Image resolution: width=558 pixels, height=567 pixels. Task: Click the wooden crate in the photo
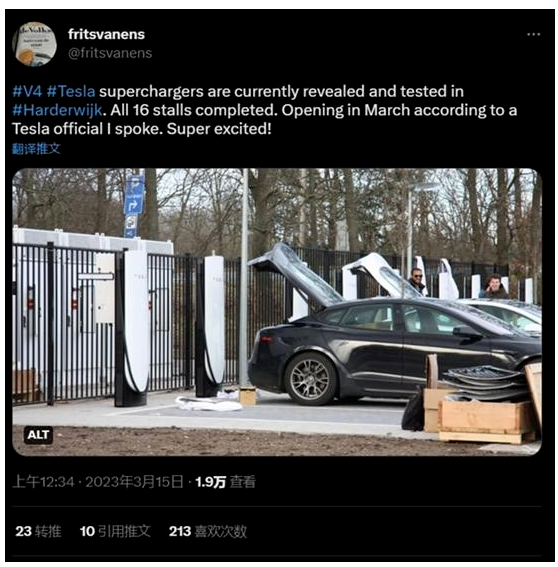pos(486,420)
